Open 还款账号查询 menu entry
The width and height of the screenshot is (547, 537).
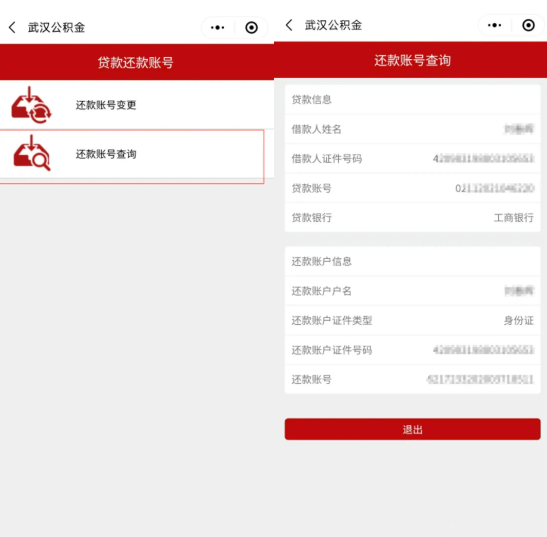coord(132,155)
